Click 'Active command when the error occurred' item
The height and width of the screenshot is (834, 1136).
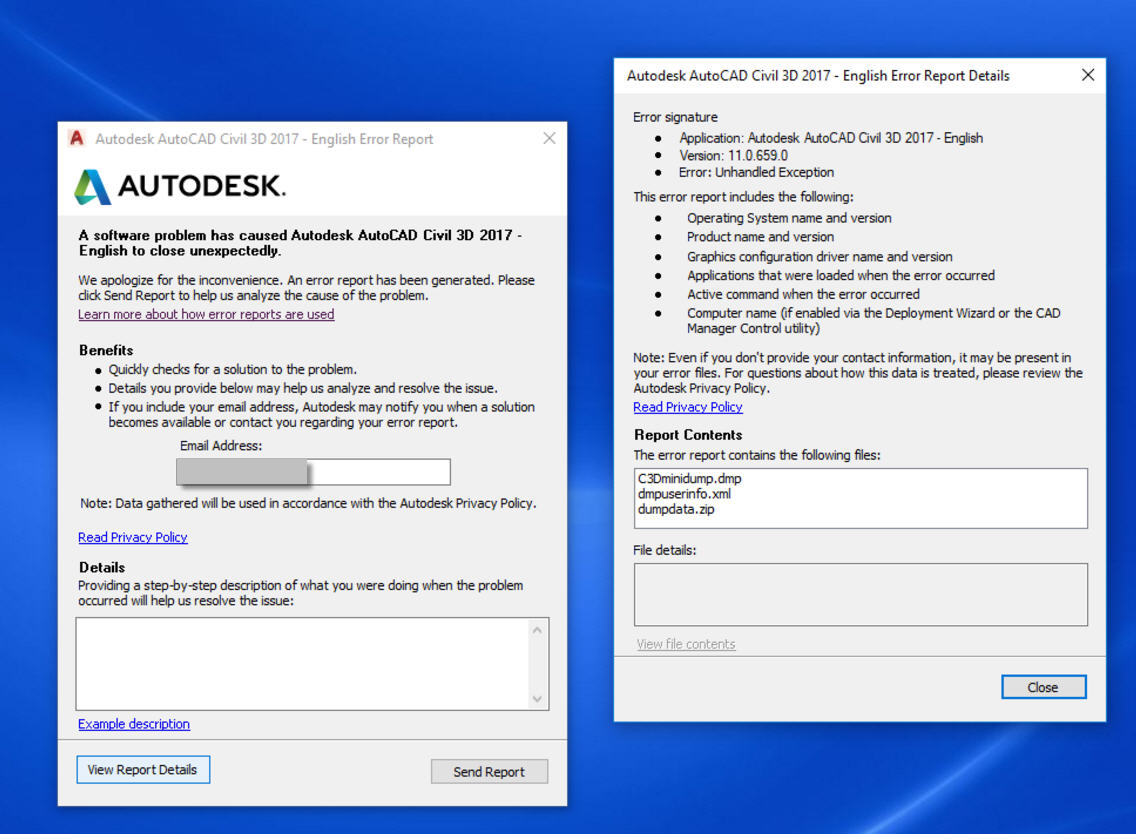[x=803, y=294]
